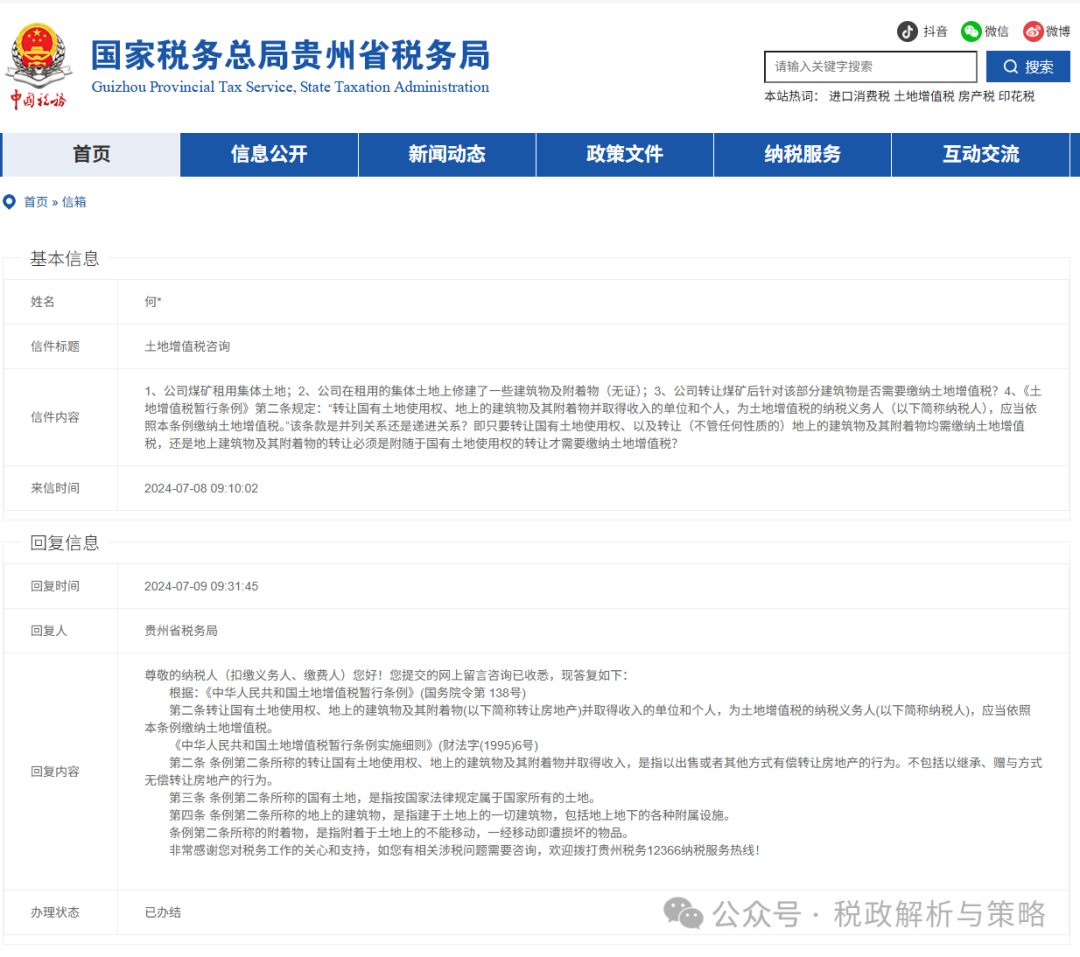Click the WeChat watermark icon at bottom
The height and width of the screenshot is (957, 1080).
pos(685,913)
